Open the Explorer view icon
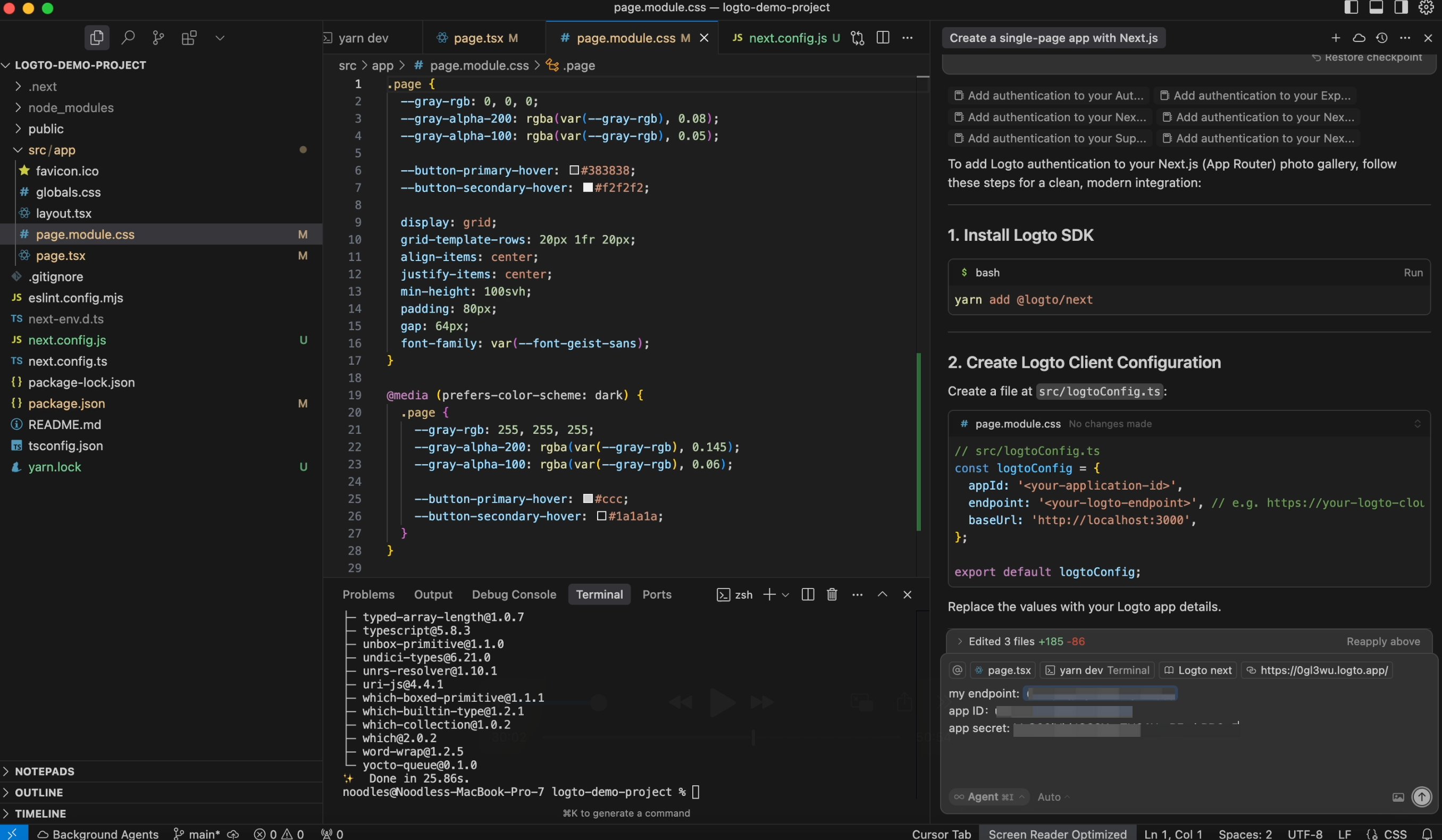Viewport: 1442px width, 840px height. click(x=97, y=38)
